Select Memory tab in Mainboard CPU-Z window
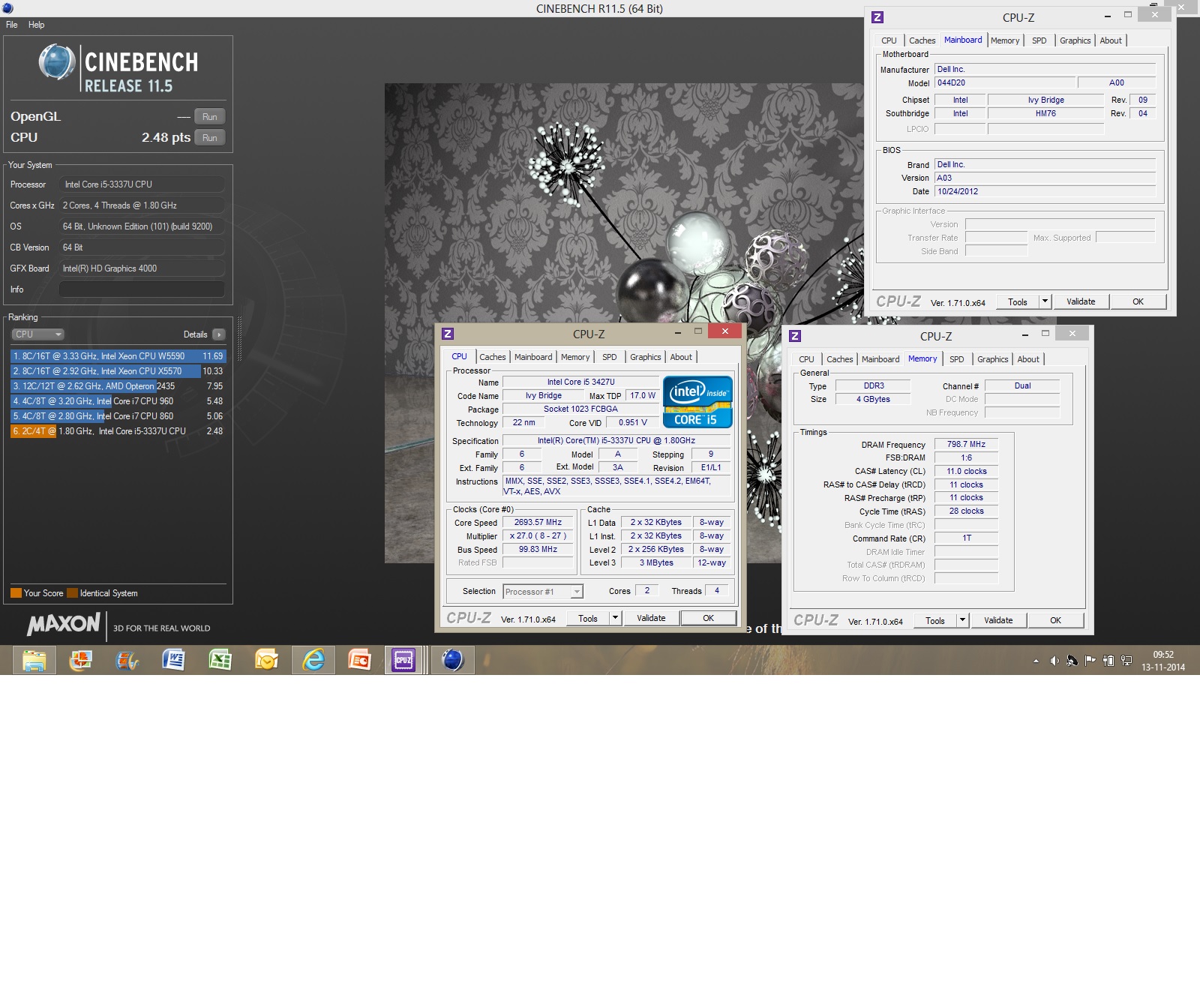Image resolution: width=1200 pixels, height=1008 pixels. coord(1005,40)
